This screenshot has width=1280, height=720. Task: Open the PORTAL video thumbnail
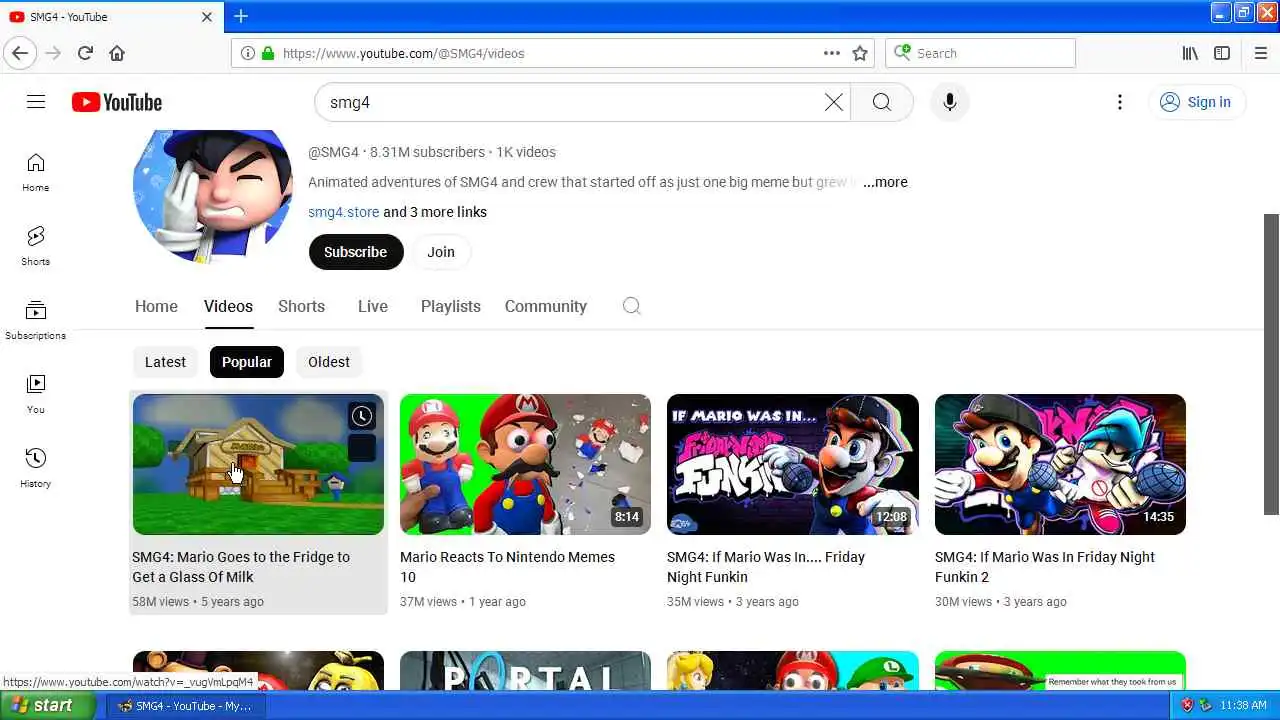click(525, 671)
